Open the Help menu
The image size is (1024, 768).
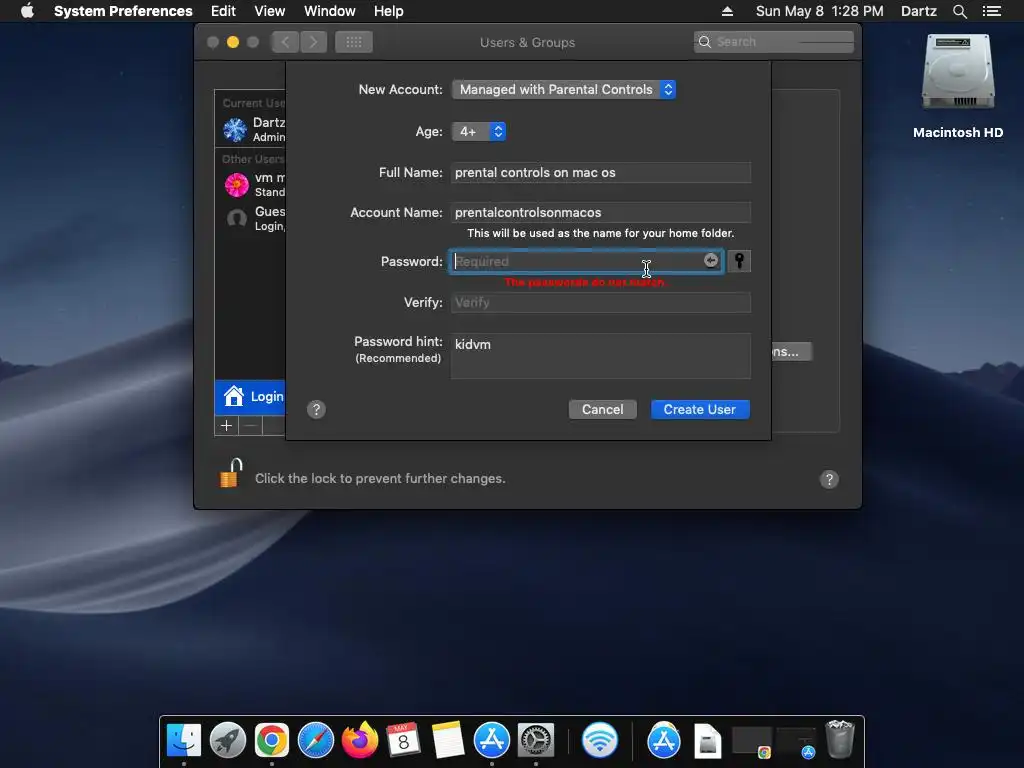coord(389,11)
